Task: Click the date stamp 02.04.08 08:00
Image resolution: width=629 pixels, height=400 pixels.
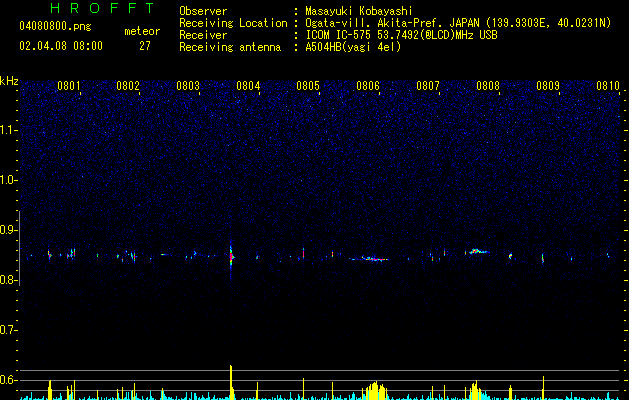Action: click(x=61, y=46)
